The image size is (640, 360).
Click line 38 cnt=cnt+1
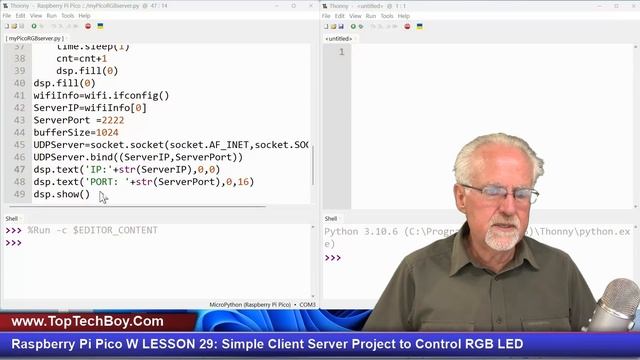[82, 59]
